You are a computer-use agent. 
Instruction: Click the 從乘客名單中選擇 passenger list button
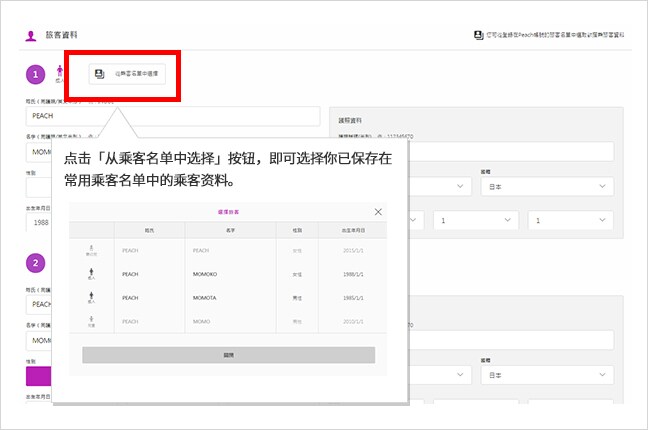[x=127, y=74]
